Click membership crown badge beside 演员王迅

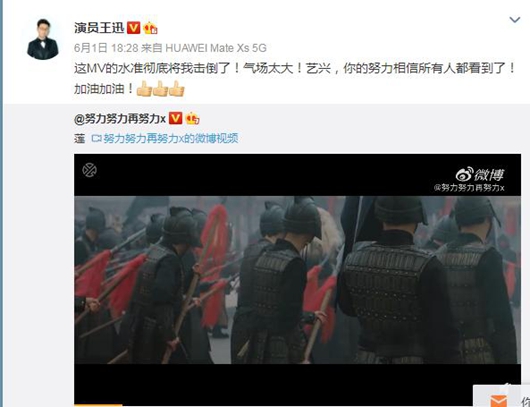(x=150, y=28)
